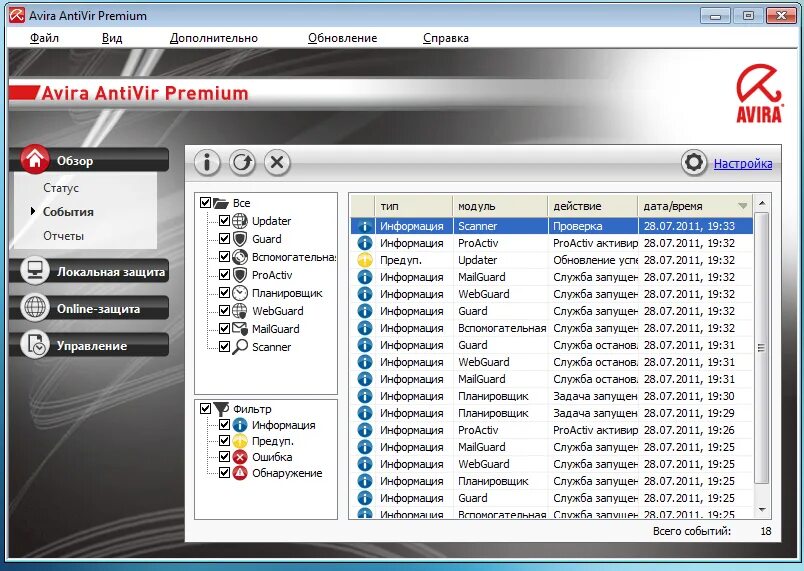Toggle the MailGuard checkbox
Screen dimensions: 804x571
pyautogui.click(x=224, y=329)
